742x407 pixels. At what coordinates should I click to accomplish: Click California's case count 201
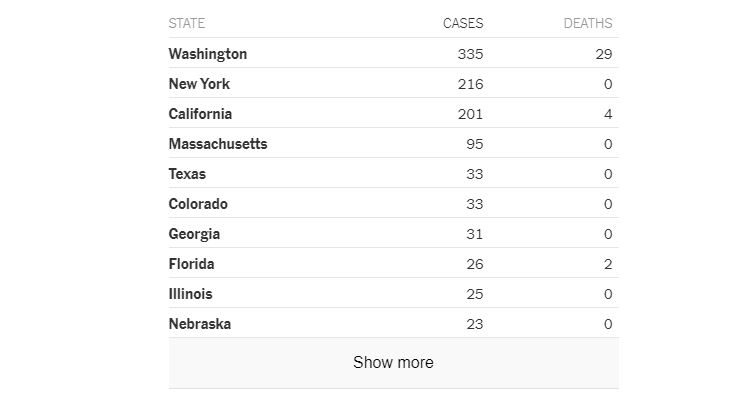(x=469, y=114)
